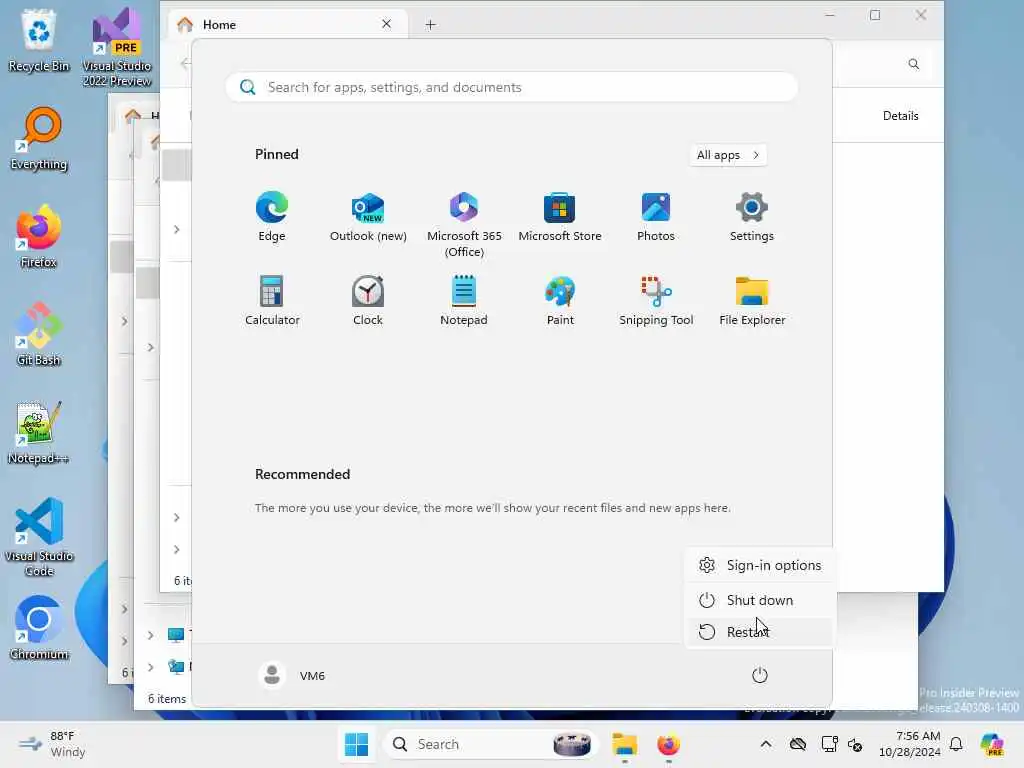The image size is (1024, 768).
Task: Click Details in File Explorer window
Action: [901, 116]
